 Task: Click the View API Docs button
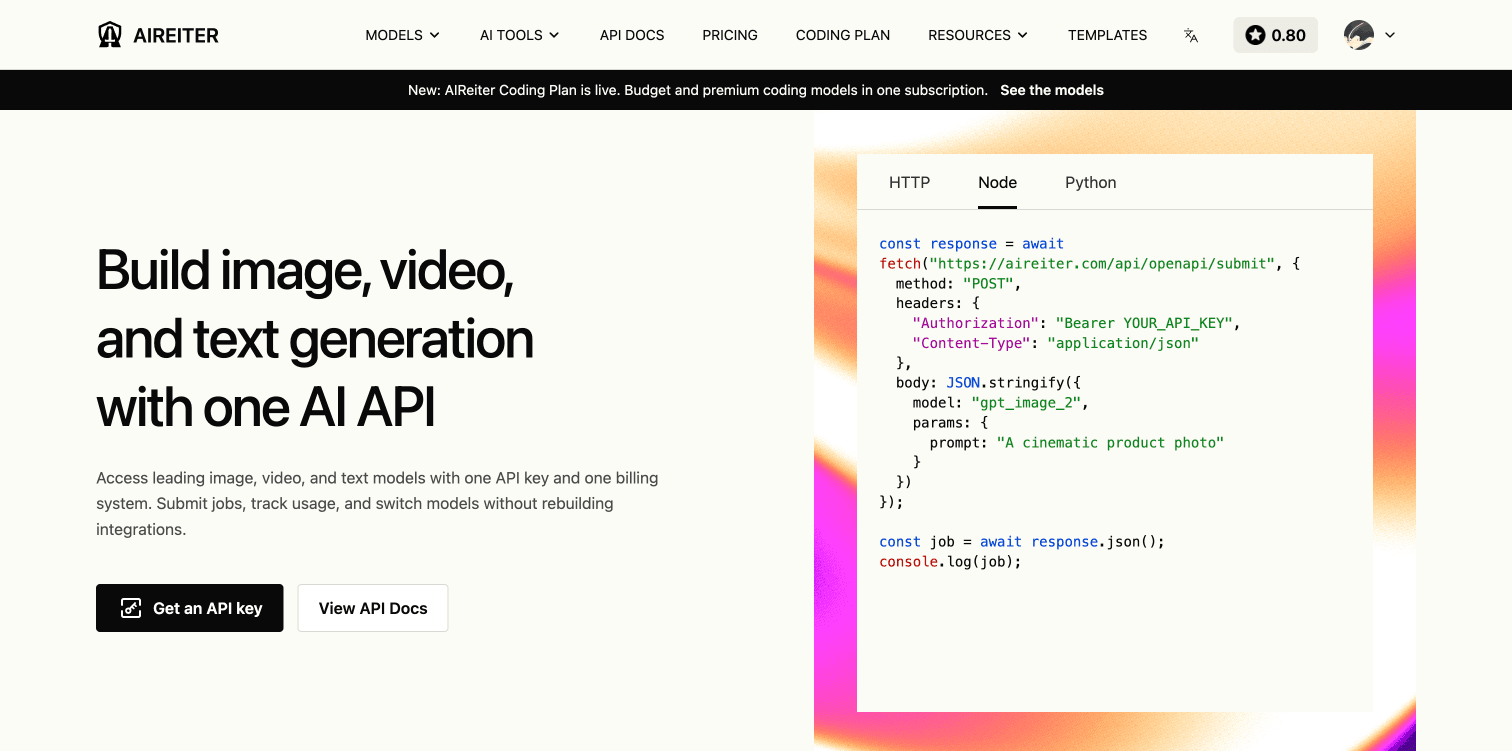(373, 608)
